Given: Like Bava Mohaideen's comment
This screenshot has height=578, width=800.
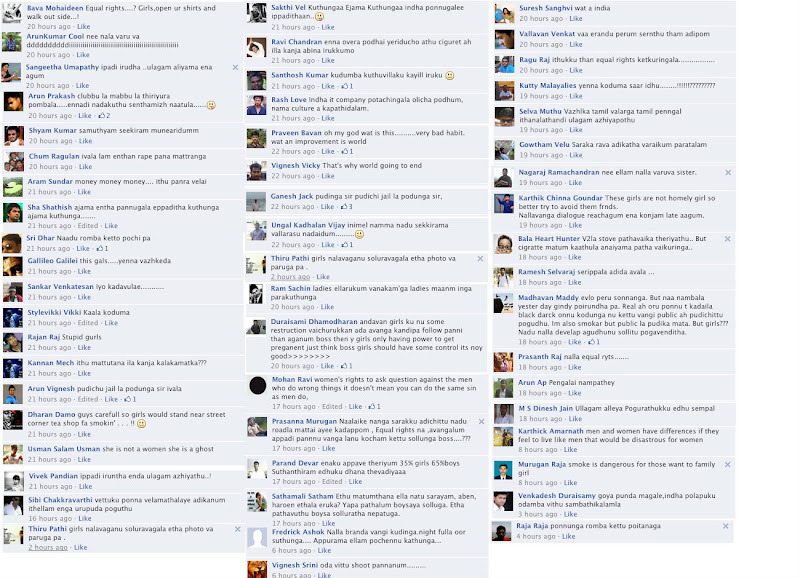Looking at the screenshot, I should (84, 27).
